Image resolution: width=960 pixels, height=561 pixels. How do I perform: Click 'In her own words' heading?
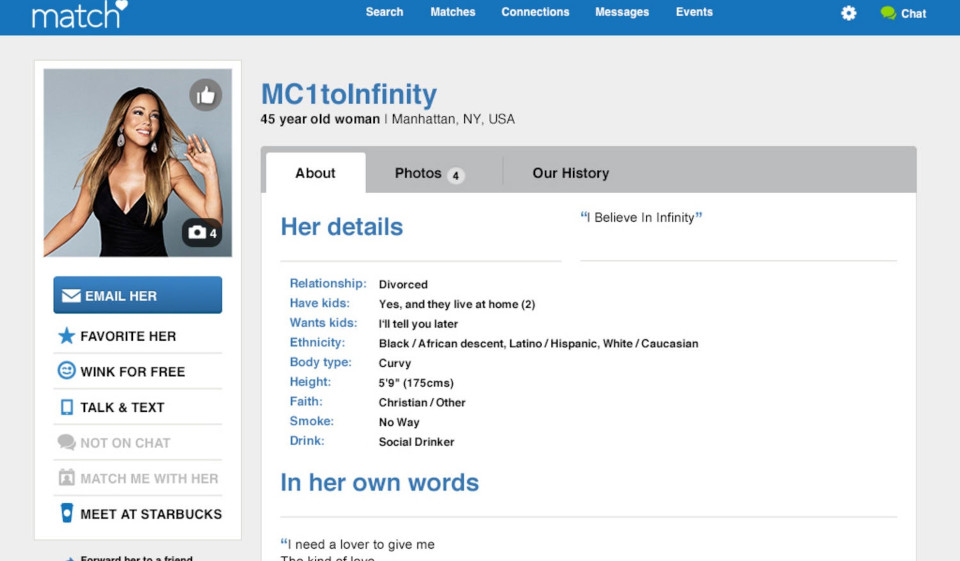[x=380, y=483]
